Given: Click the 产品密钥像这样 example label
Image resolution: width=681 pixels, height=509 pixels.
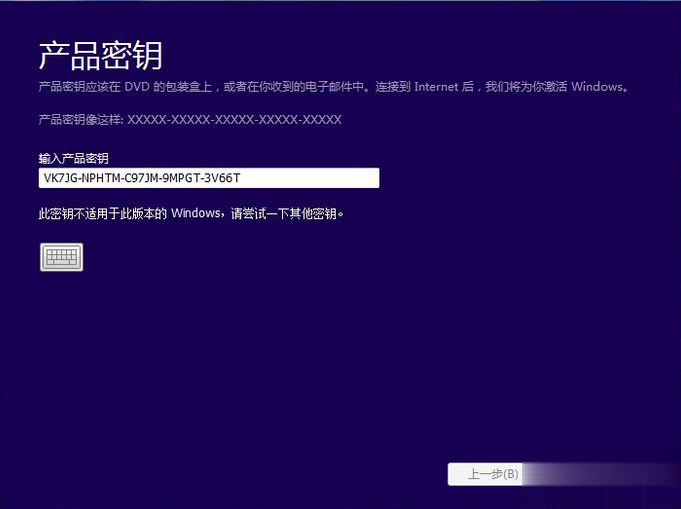Looking at the screenshot, I should click(80, 120).
